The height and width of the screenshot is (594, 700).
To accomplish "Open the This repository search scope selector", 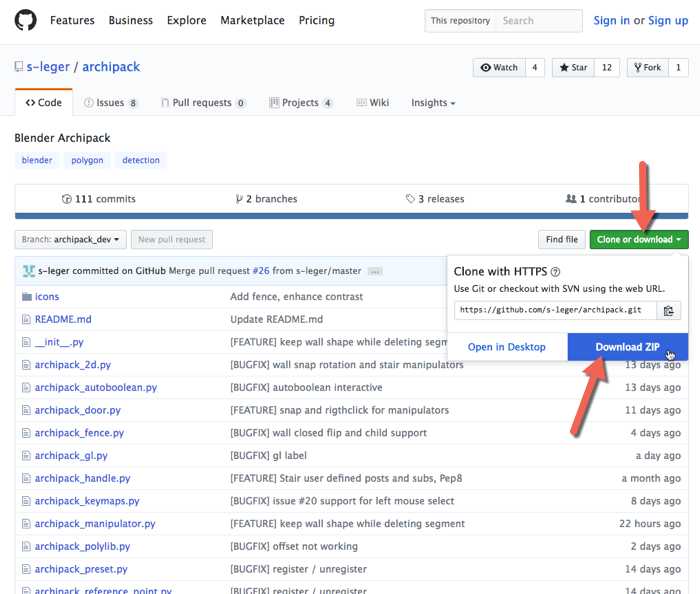I will coord(460,21).
